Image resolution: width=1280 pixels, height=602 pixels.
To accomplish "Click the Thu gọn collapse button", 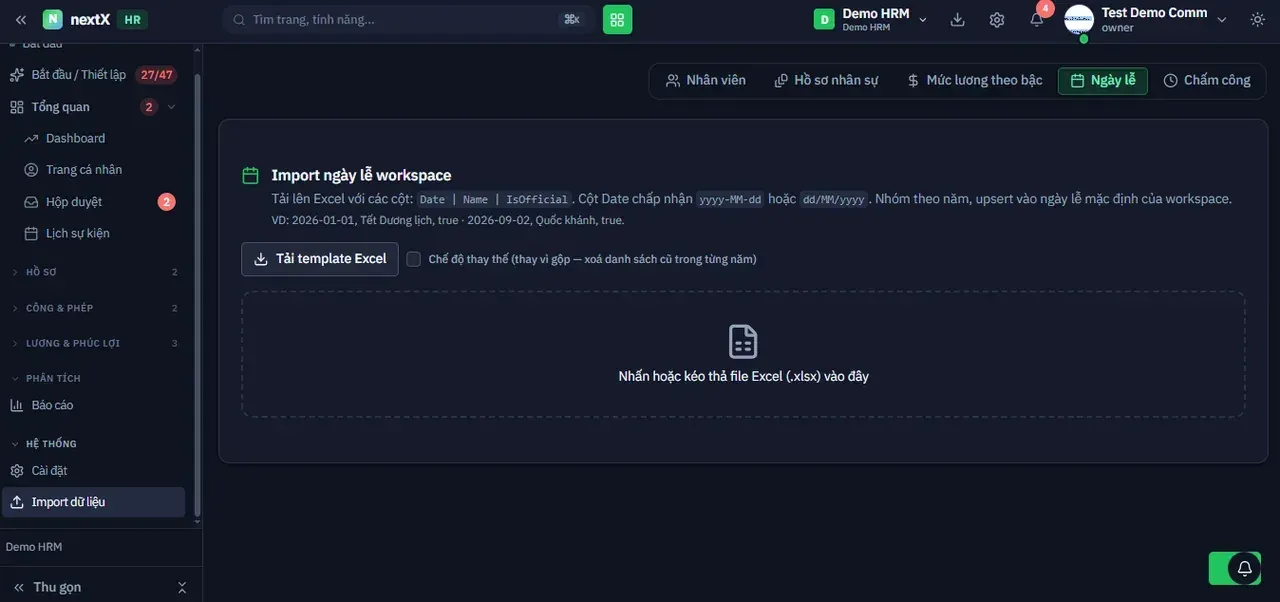I will 57,587.
